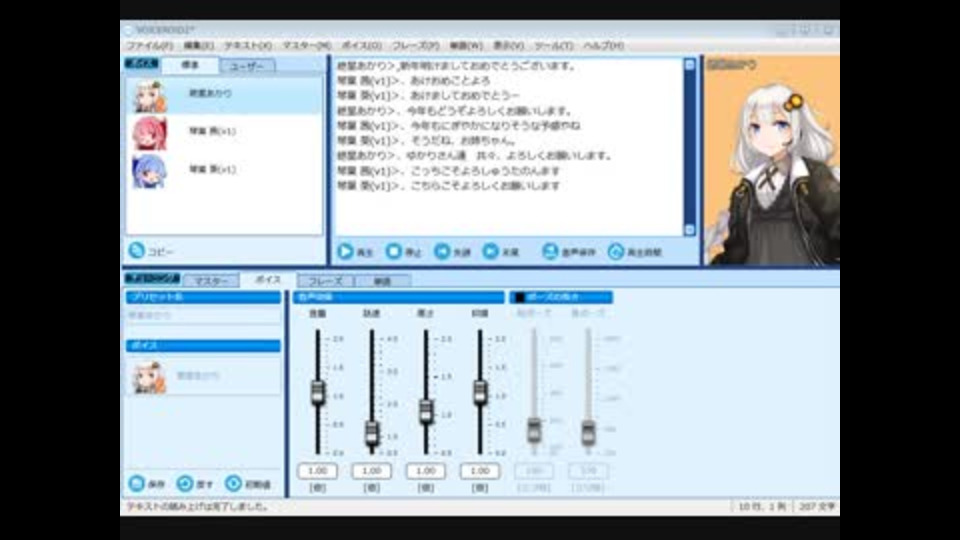Click the 短ポーズ slider handle
This screenshot has height=540, width=960.
click(x=534, y=430)
